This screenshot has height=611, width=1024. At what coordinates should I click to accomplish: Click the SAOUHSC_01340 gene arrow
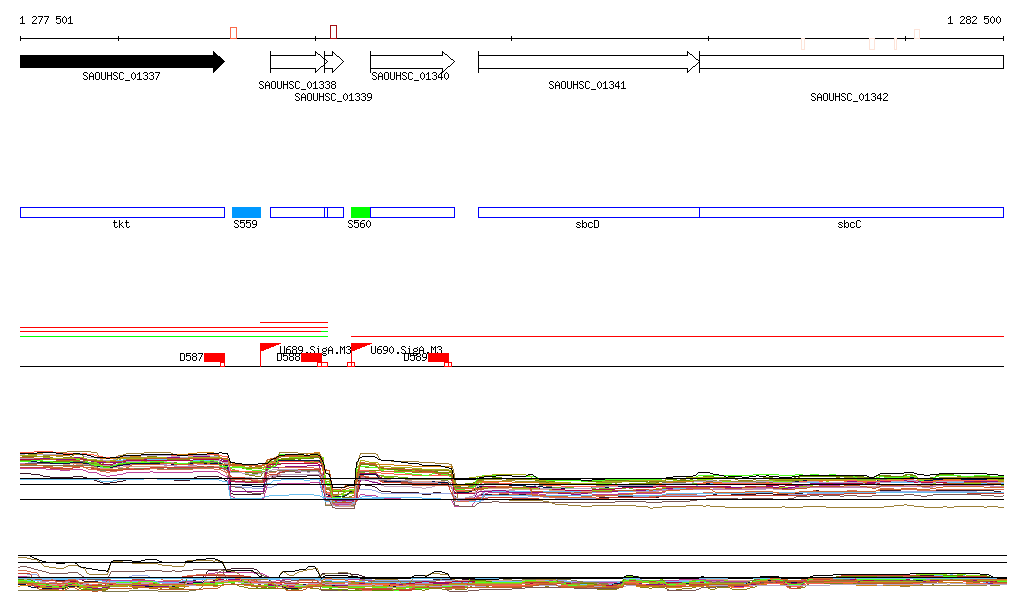(411, 62)
